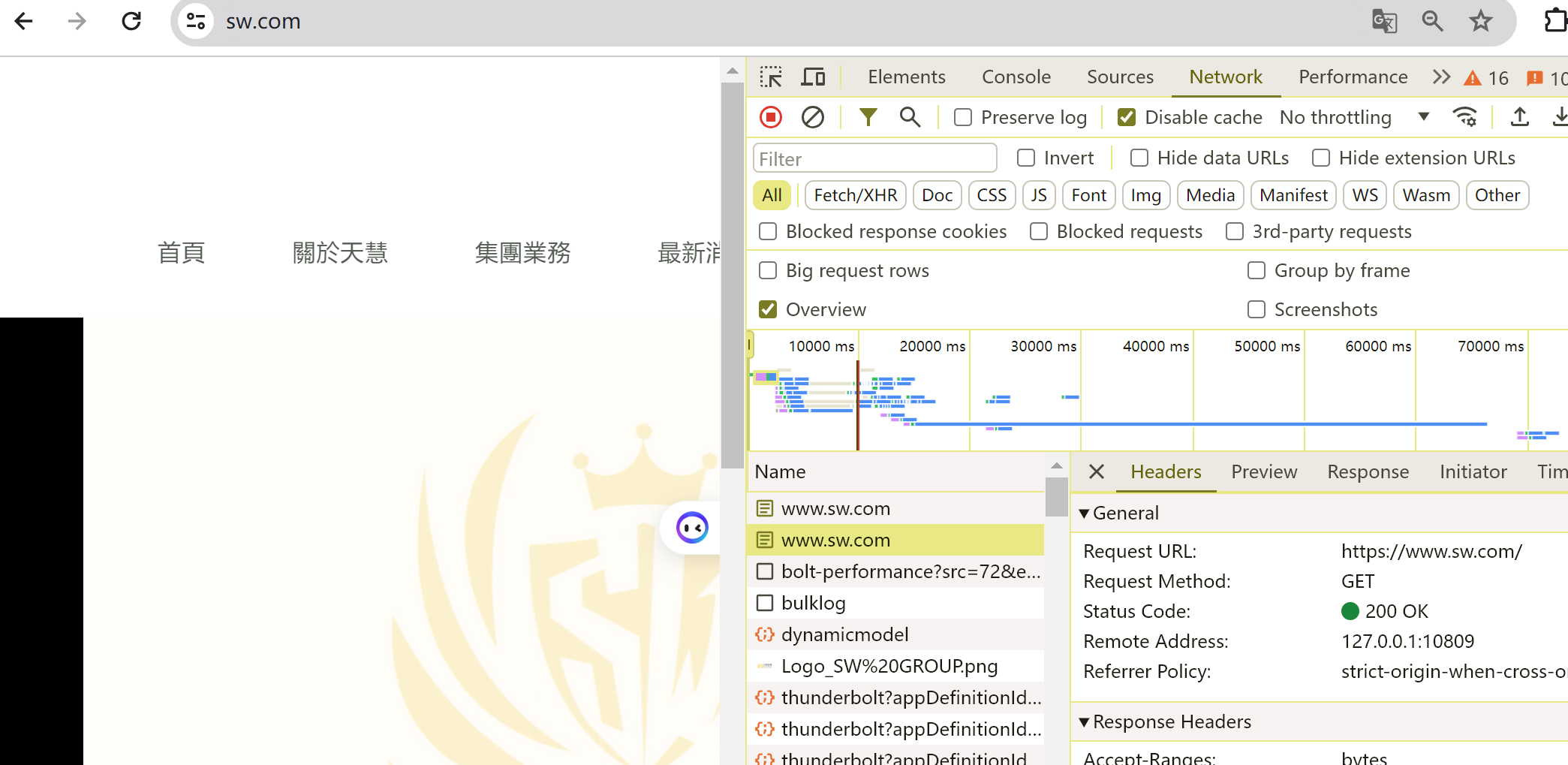Screen dimensions: 1568x765
Task: Enable the Preserve log checkbox
Action: point(963,118)
